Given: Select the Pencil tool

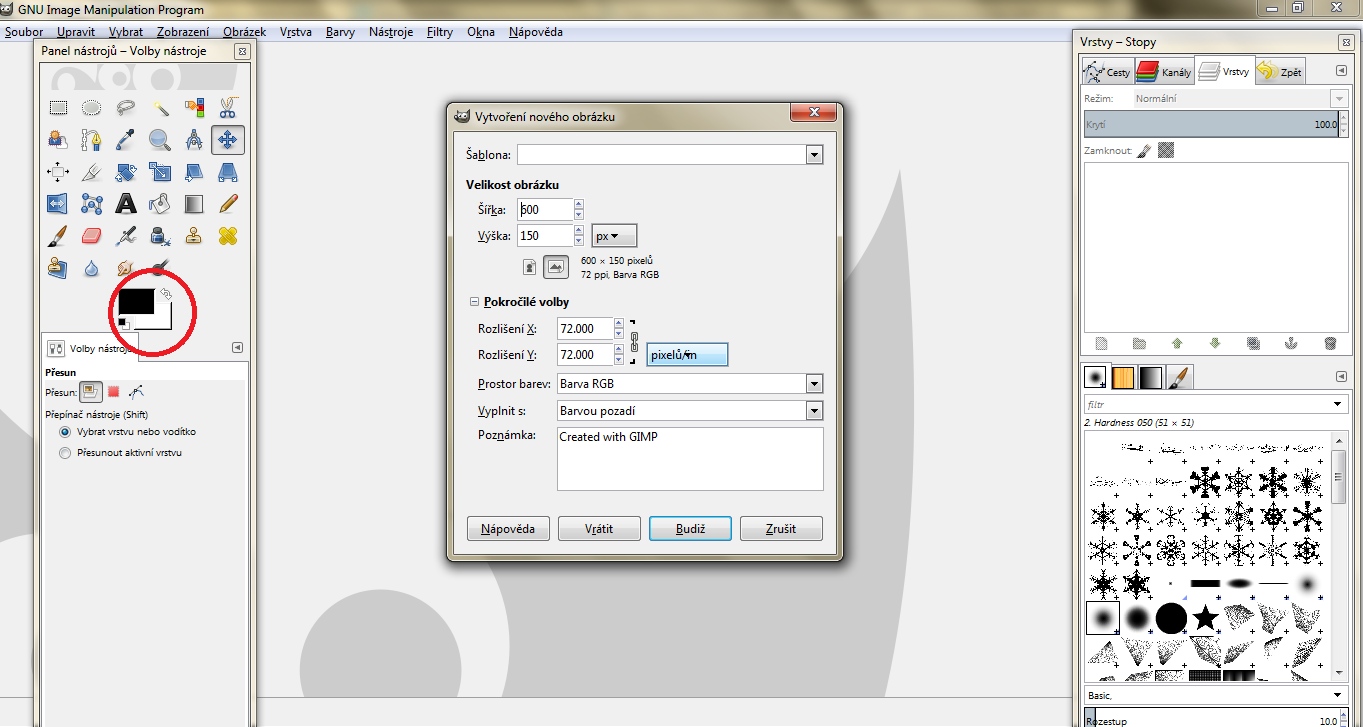Looking at the screenshot, I should pos(228,204).
